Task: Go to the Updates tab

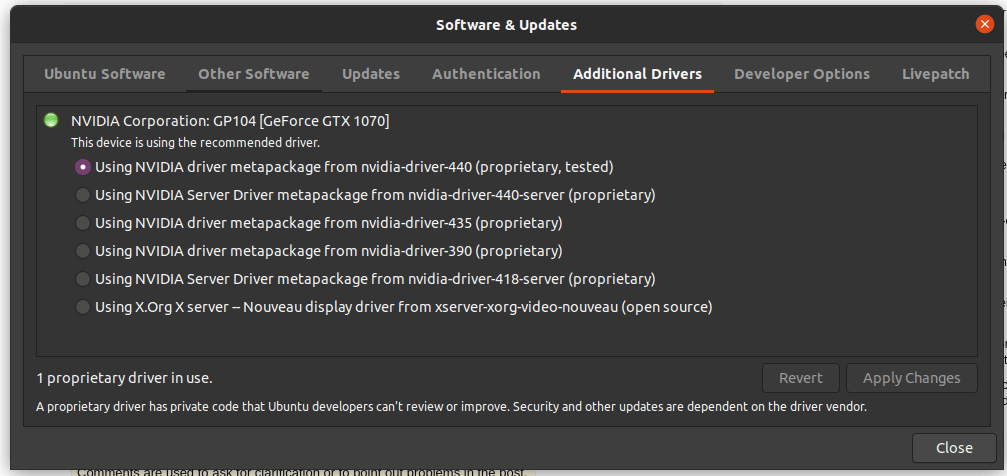Action: click(371, 74)
